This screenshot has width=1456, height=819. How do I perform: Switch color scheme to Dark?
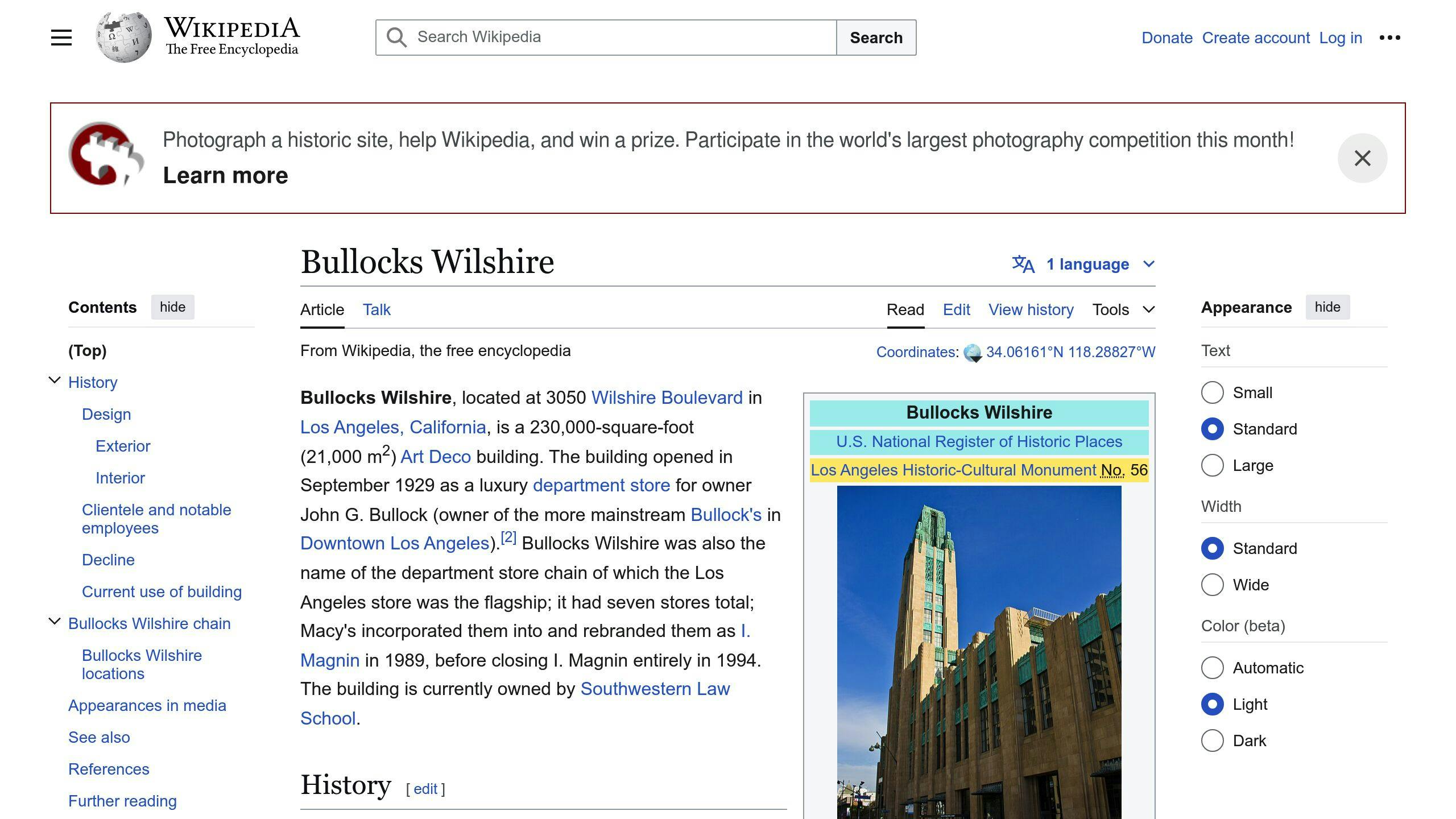(x=1213, y=741)
